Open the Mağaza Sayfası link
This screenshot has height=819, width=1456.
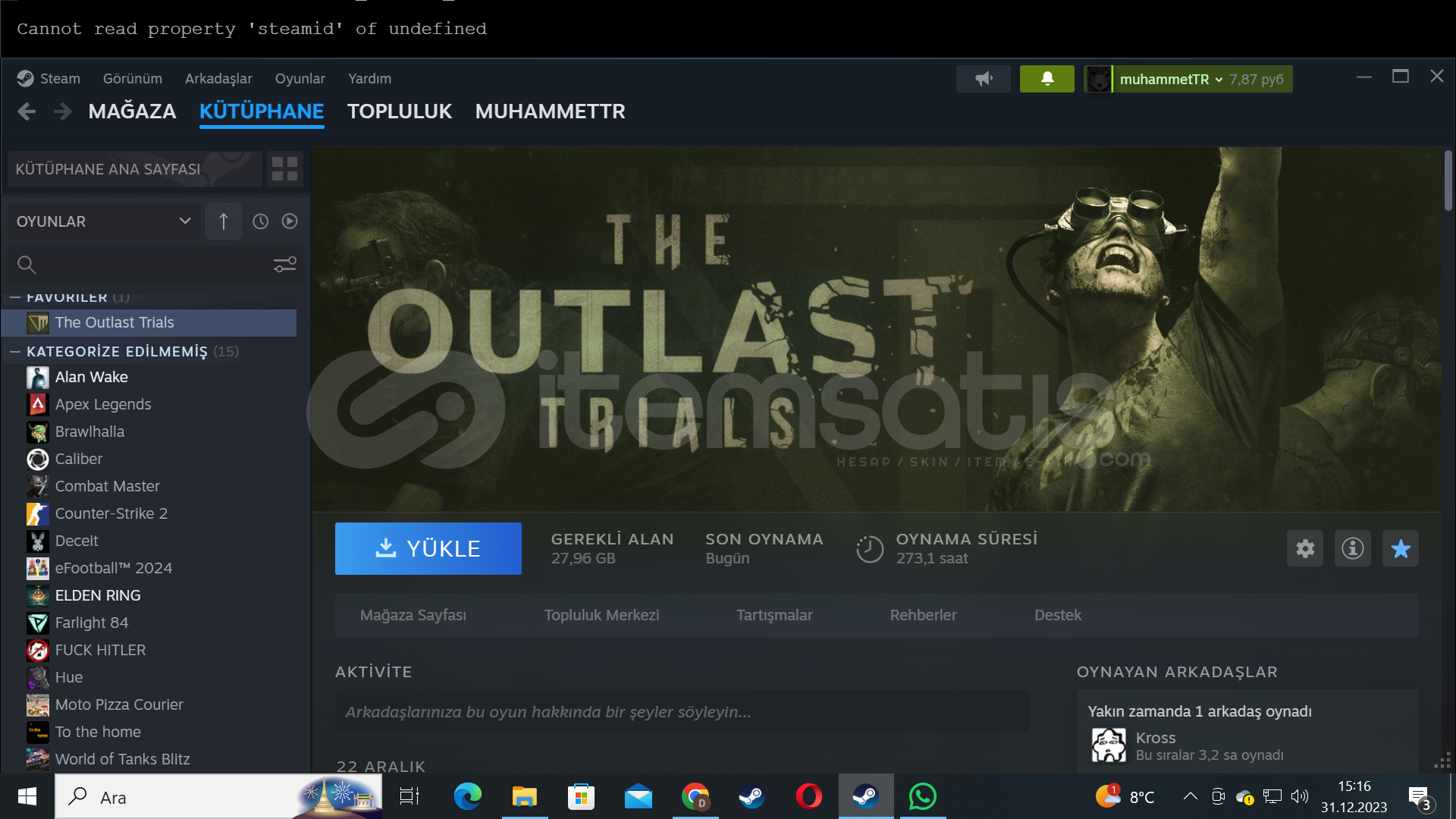pyautogui.click(x=413, y=615)
